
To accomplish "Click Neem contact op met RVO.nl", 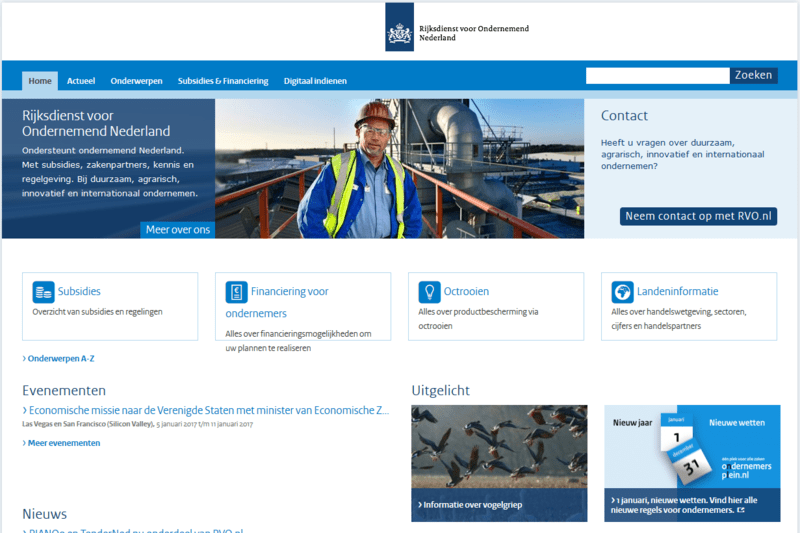I will (x=698, y=216).
